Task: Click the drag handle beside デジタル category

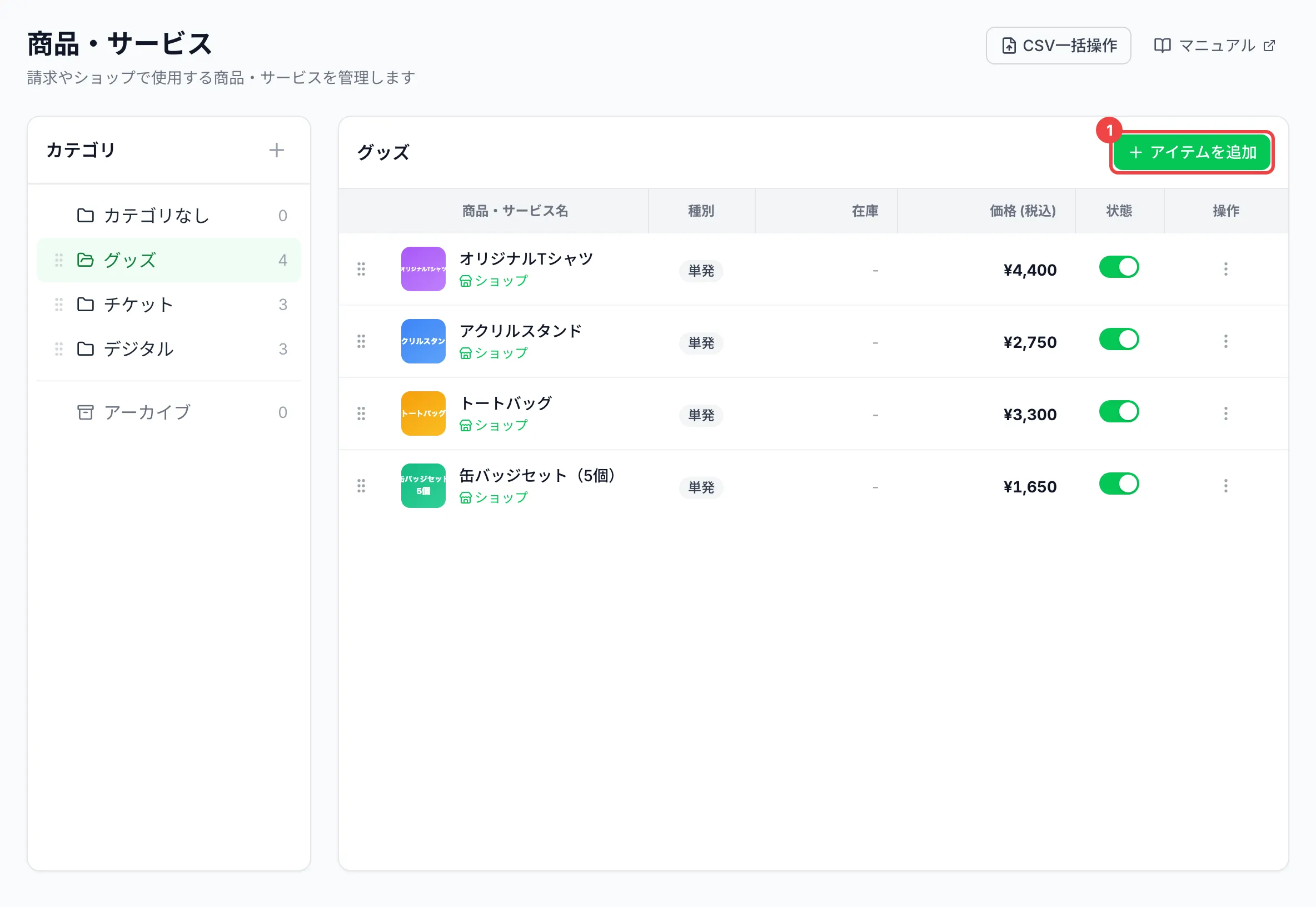Action: [x=58, y=348]
